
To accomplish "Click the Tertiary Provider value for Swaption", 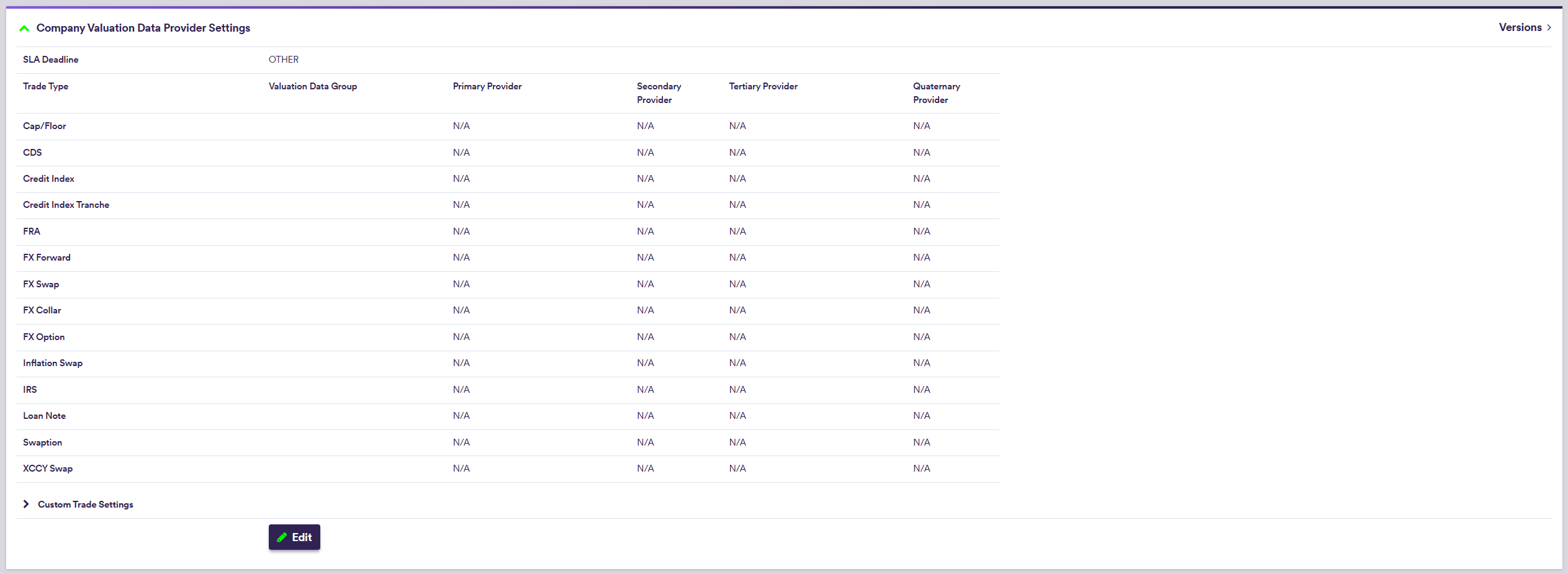I will coord(737,442).
